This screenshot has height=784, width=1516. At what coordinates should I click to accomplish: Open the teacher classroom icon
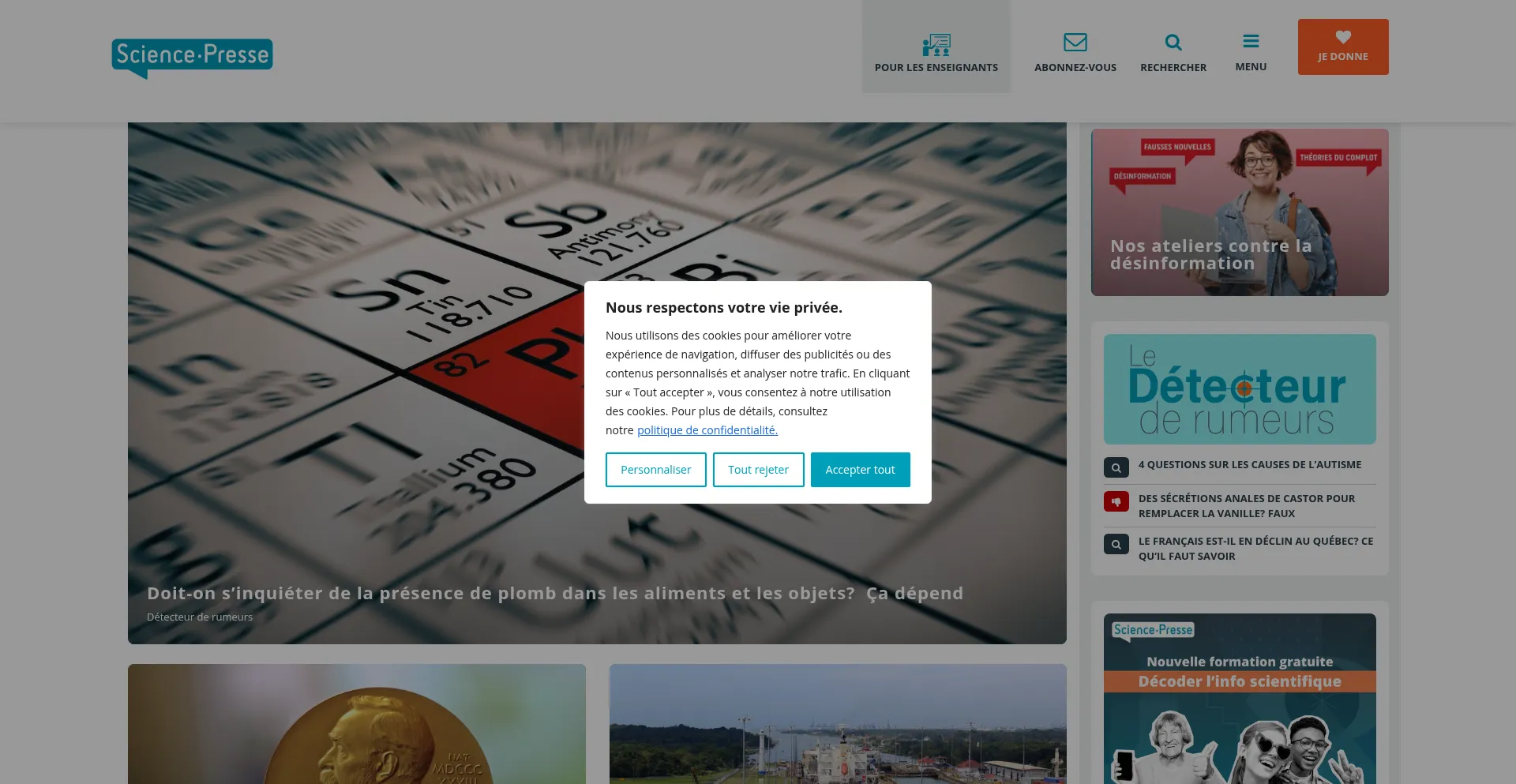coord(936,45)
